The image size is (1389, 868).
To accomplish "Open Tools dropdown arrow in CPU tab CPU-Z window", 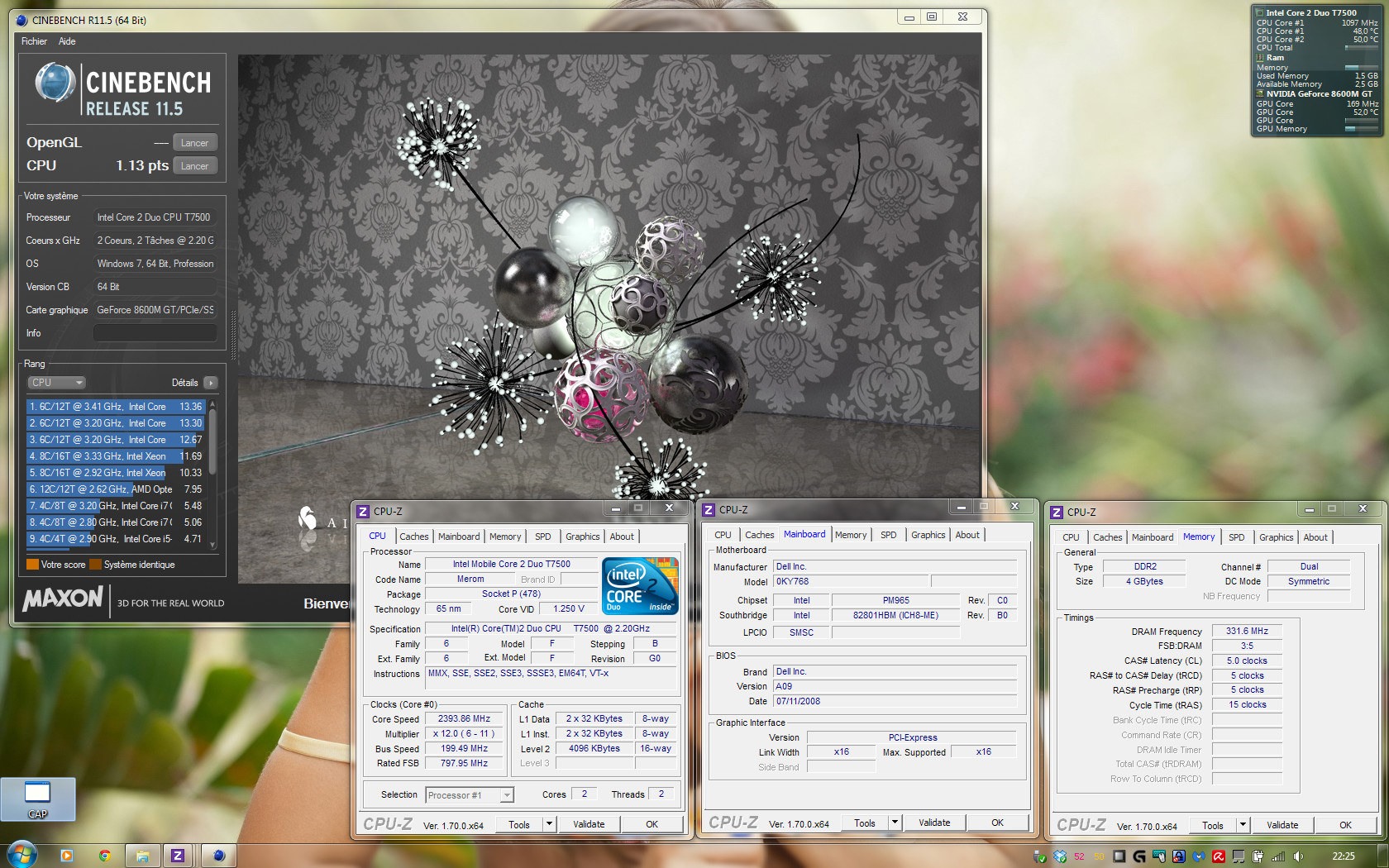I will point(549,824).
